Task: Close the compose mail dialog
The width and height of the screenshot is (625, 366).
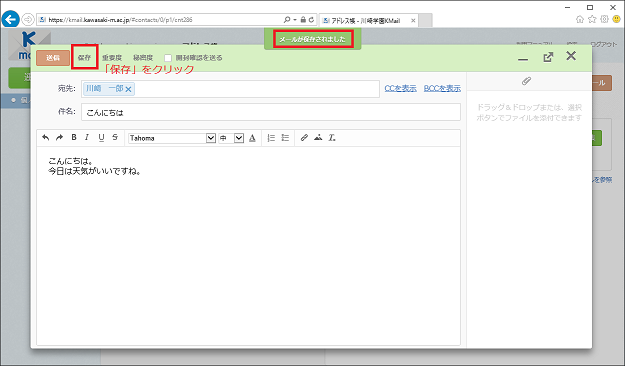Action: 571,56
